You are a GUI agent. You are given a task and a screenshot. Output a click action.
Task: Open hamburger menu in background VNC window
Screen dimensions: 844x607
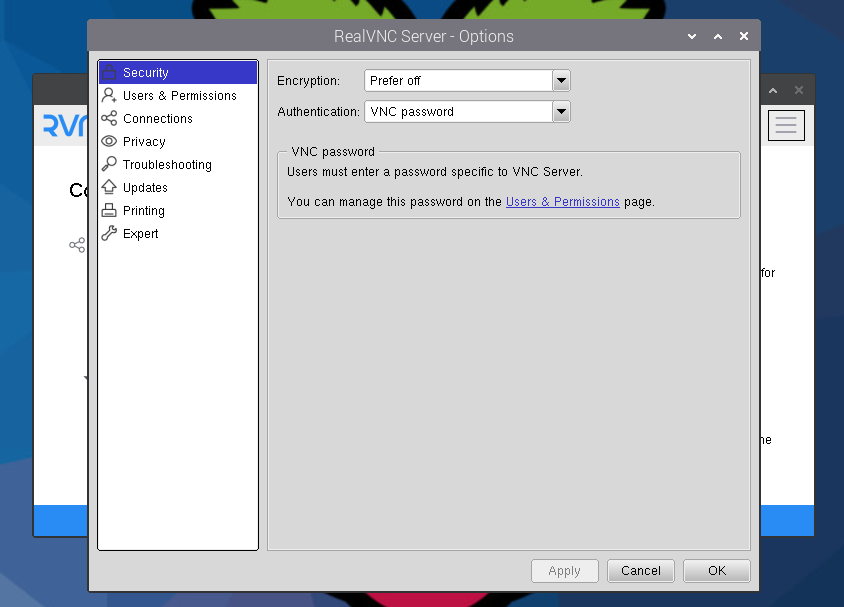786,125
